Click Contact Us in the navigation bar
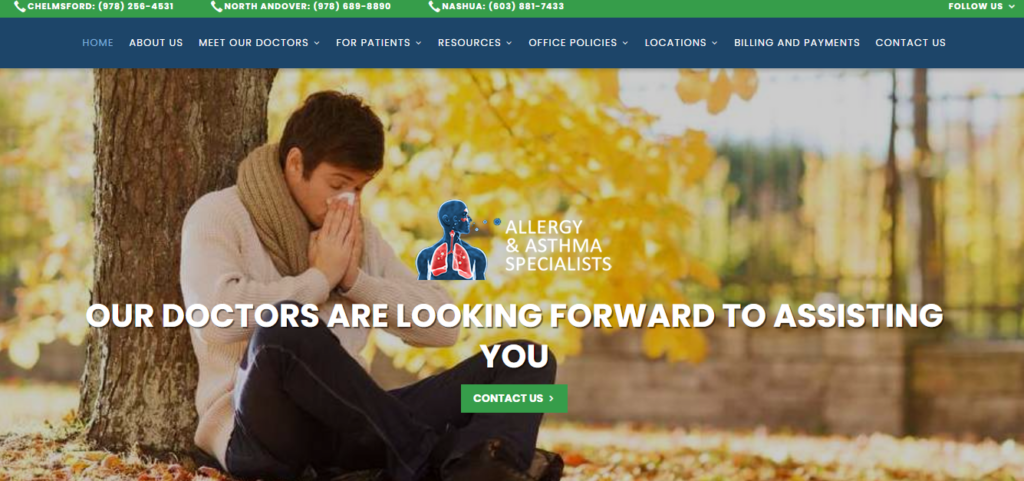This screenshot has width=1024, height=481. pos(910,42)
